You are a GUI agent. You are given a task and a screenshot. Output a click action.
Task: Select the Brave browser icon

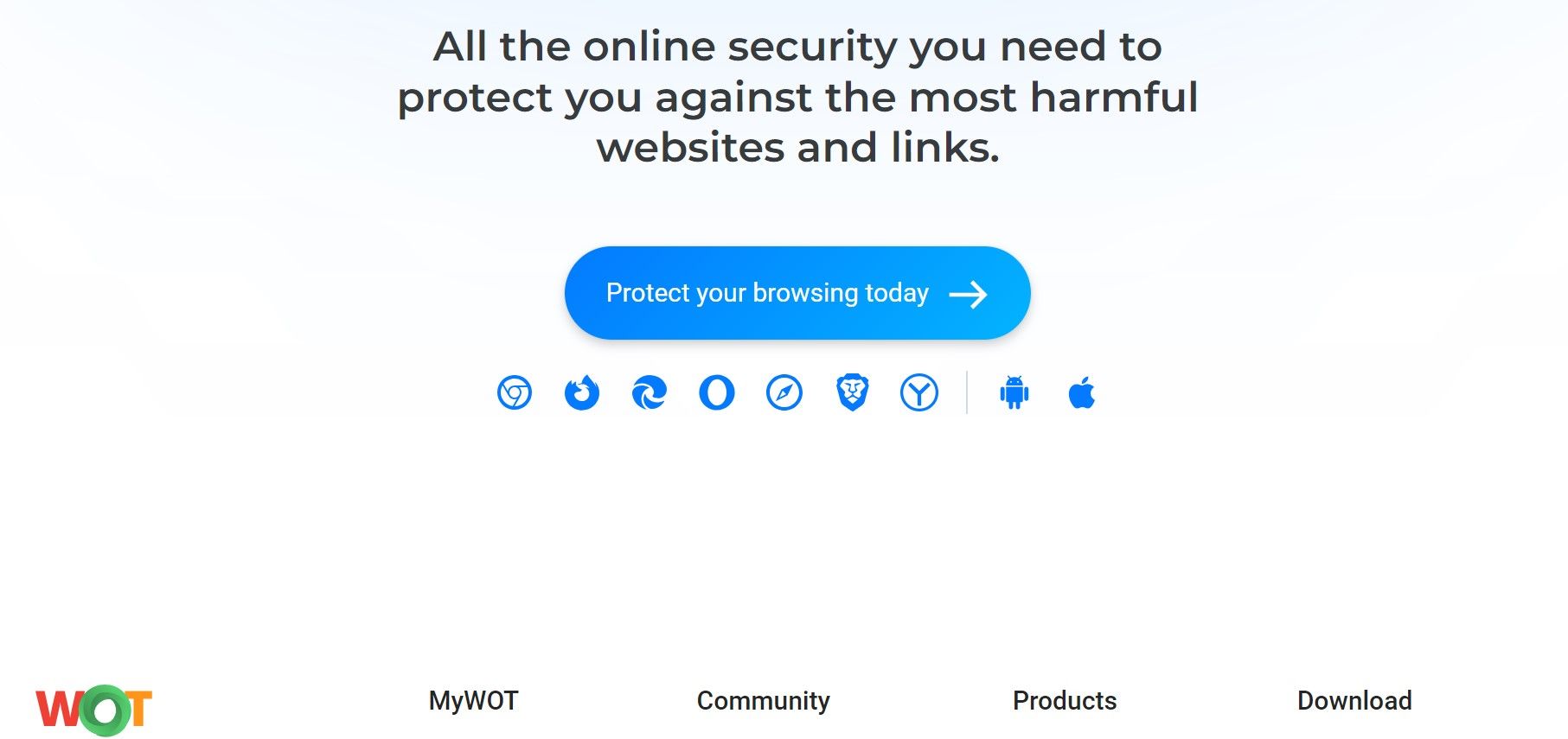coord(851,393)
